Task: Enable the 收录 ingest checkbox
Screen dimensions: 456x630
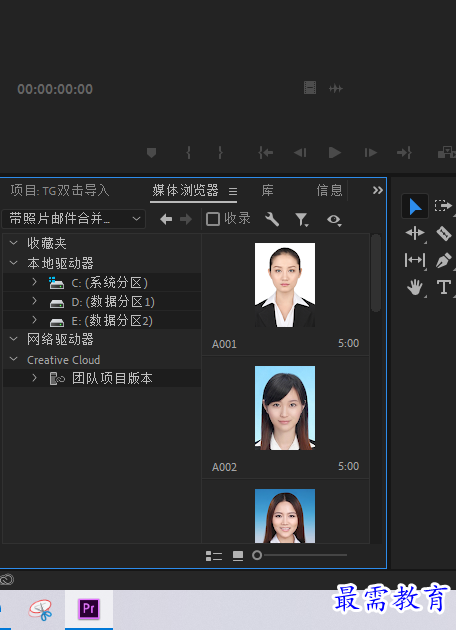Action: click(x=213, y=219)
